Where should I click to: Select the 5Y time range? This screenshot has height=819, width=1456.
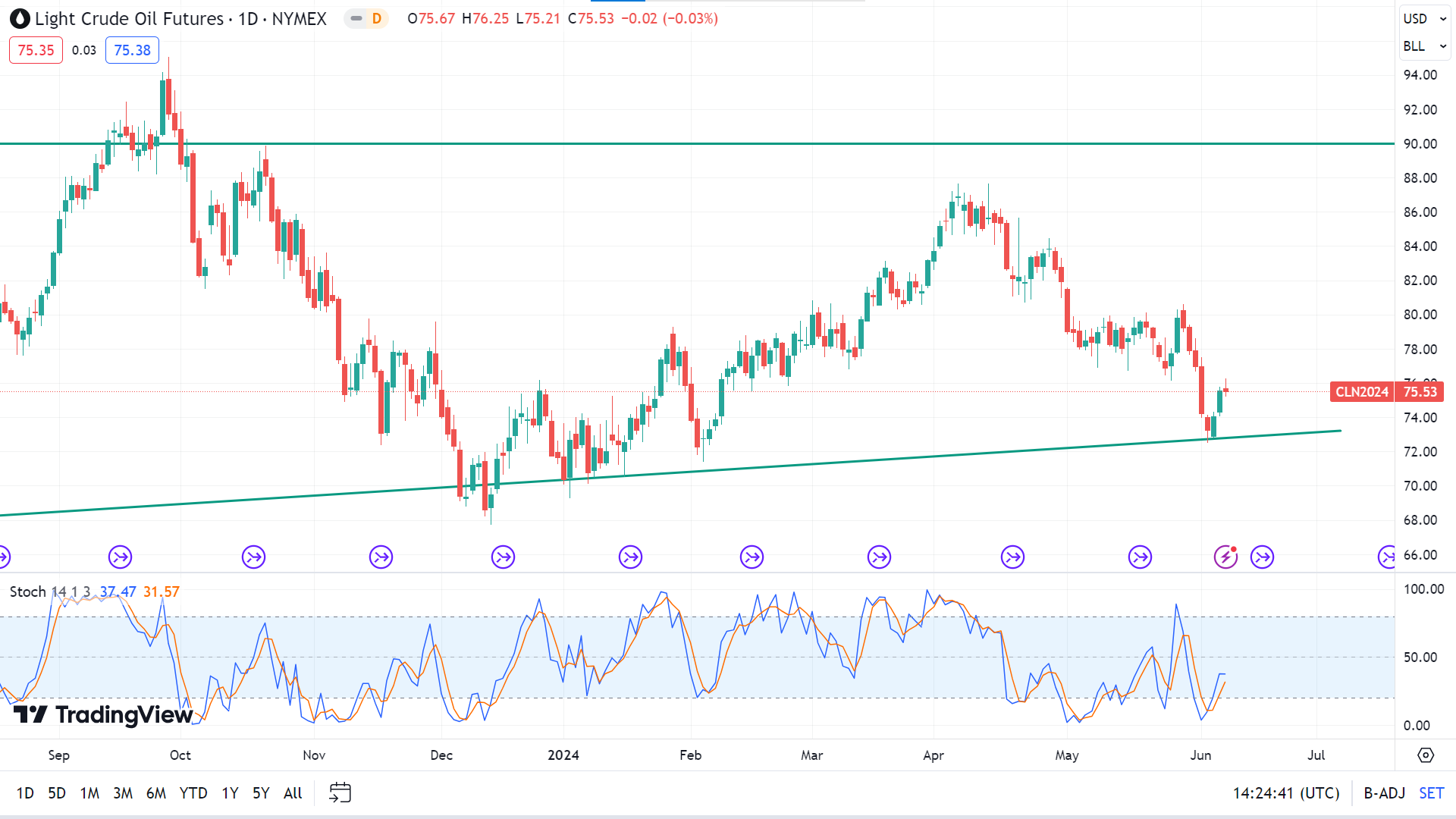tap(261, 793)
